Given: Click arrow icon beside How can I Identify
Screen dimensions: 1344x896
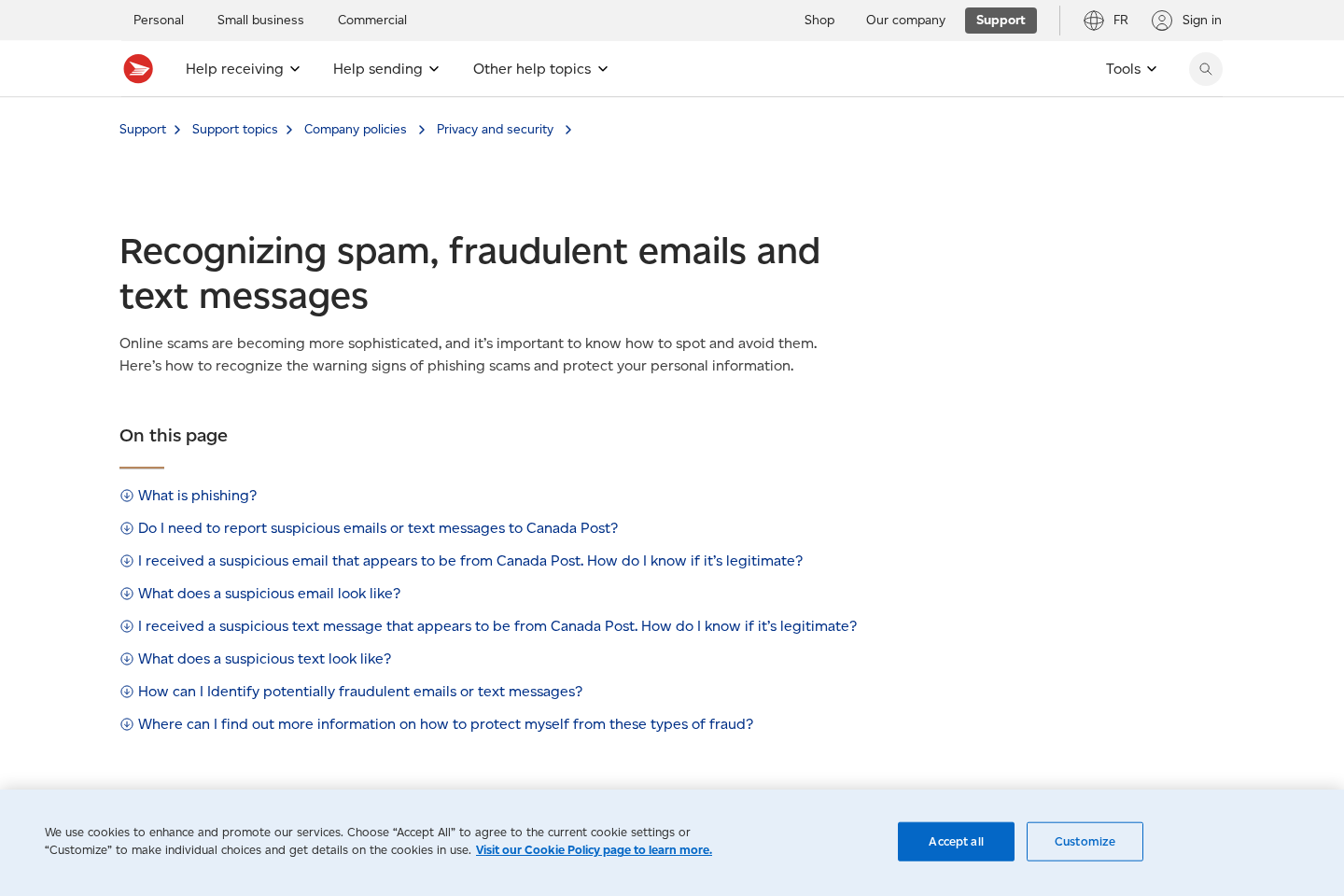Looking at the screenshot, I should point(127,692).
